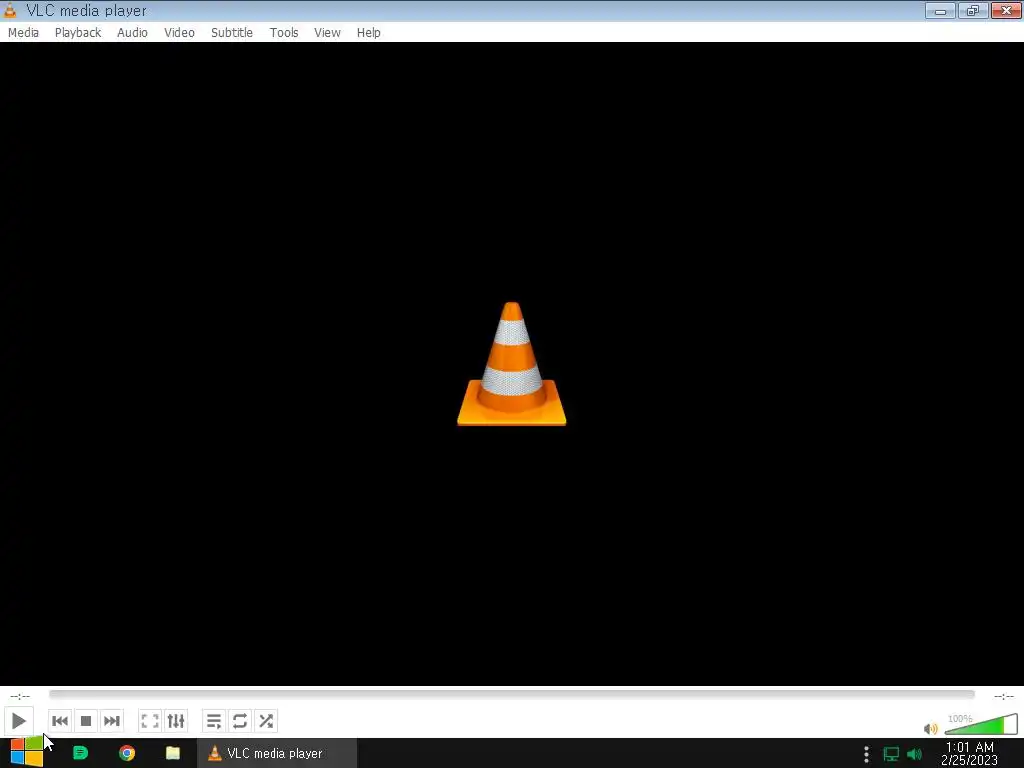Click VLC cone icon in title bar
Image resolution: width=1024 pixels, height=768 pixels.
(x=10, y=10)
